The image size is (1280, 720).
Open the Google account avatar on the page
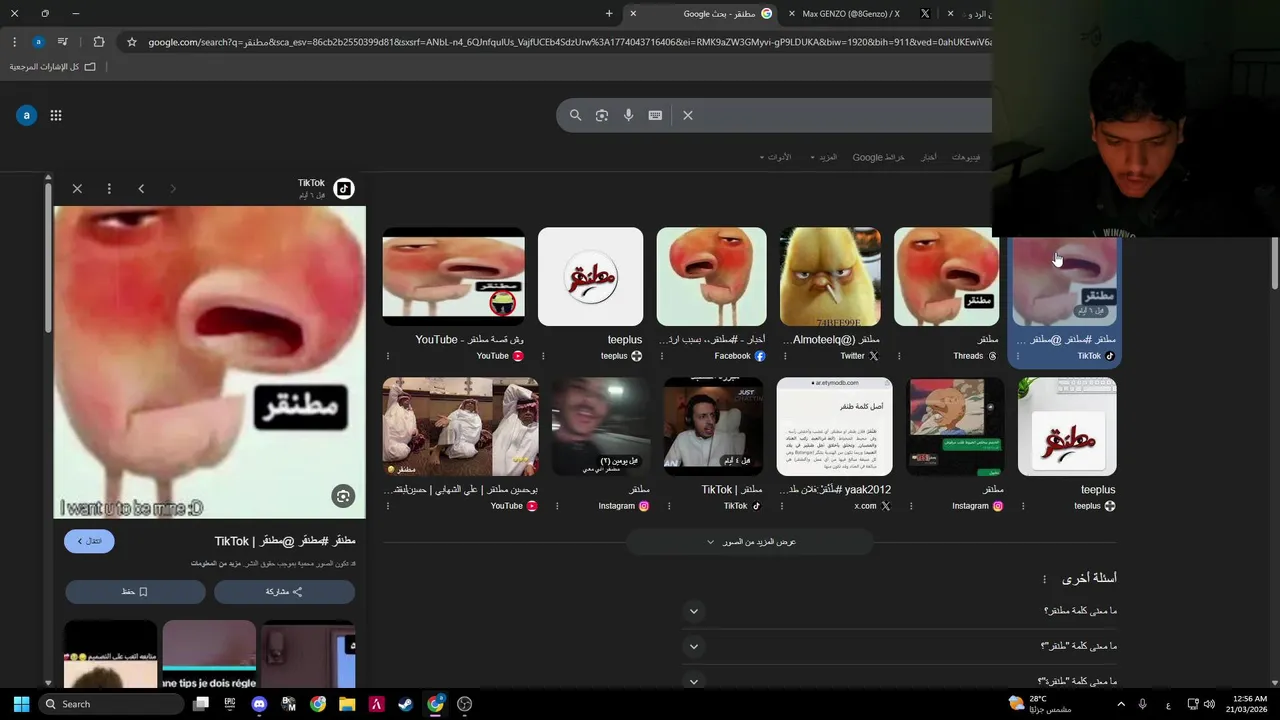tap(26, 115)
